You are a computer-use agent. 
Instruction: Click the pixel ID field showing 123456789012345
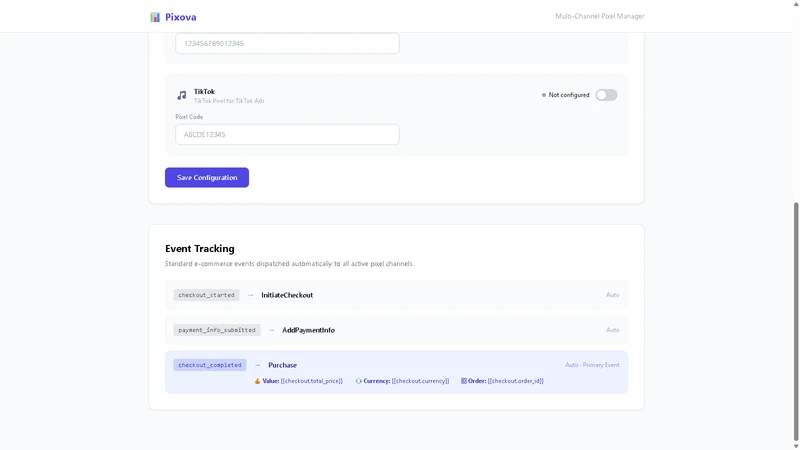tap(287, 43)
